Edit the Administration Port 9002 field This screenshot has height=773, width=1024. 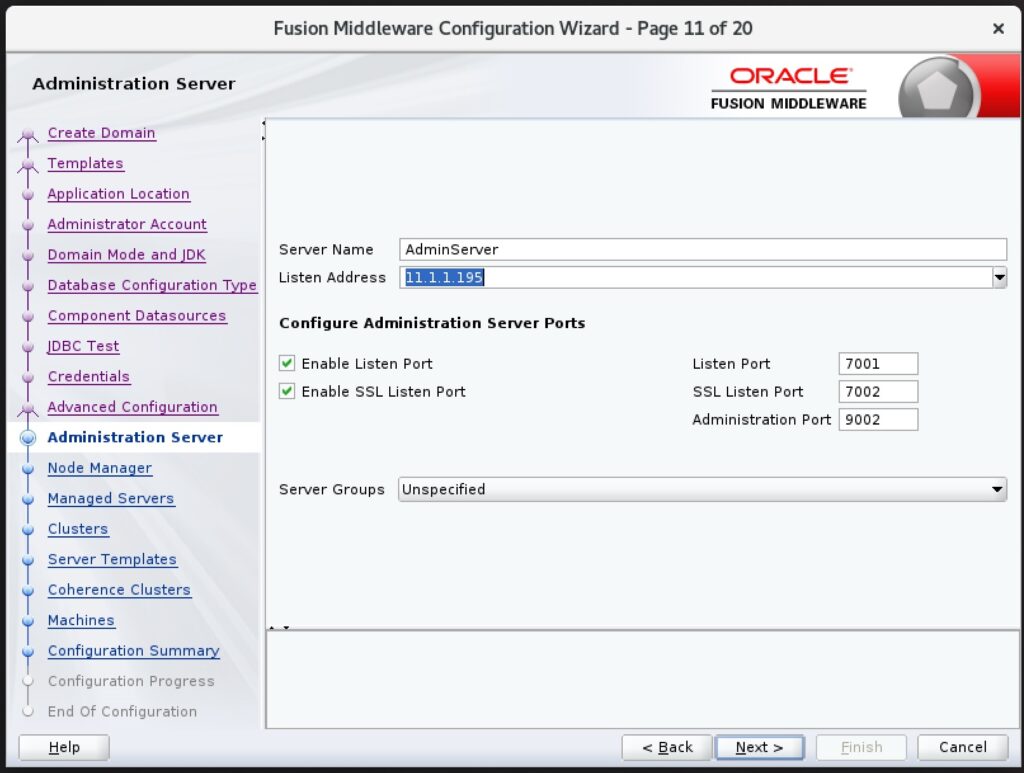(x=878, y=420)
